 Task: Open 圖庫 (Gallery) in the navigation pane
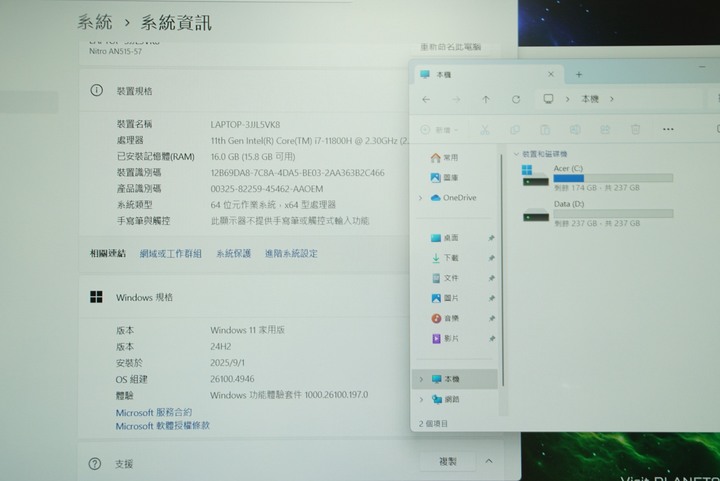click(x=444, y=178)
